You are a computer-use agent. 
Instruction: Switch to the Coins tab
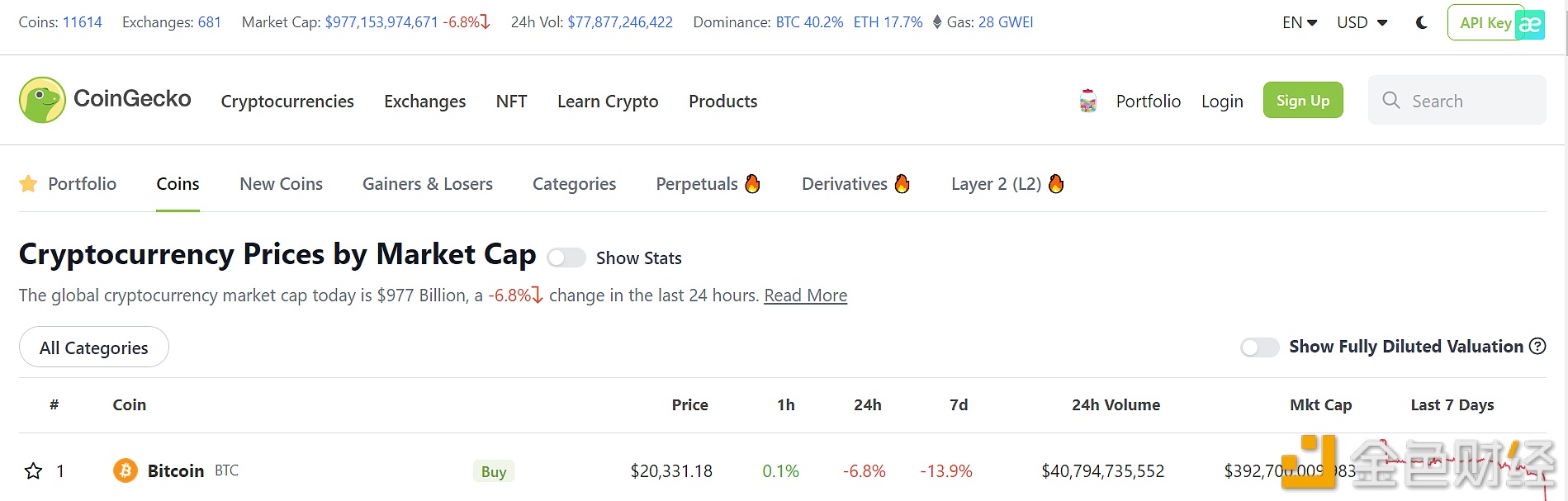178,183
